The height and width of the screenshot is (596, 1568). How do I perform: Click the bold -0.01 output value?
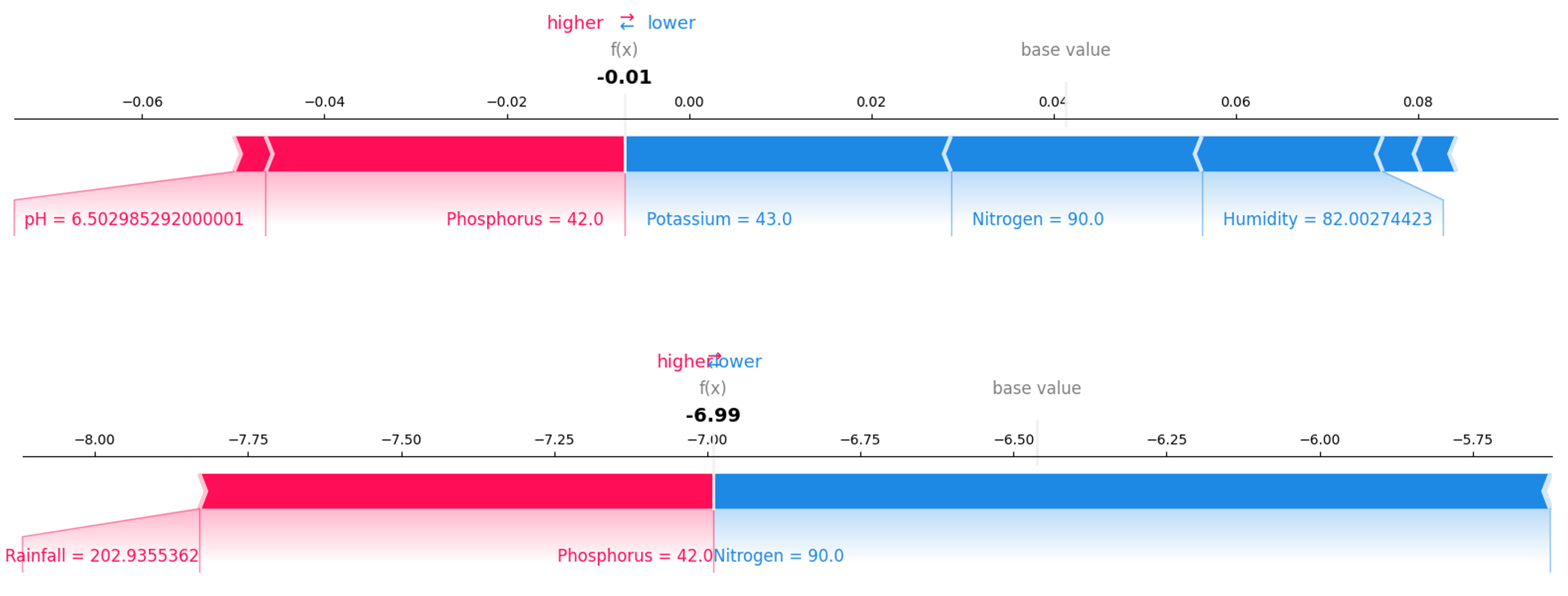[624, 77]
